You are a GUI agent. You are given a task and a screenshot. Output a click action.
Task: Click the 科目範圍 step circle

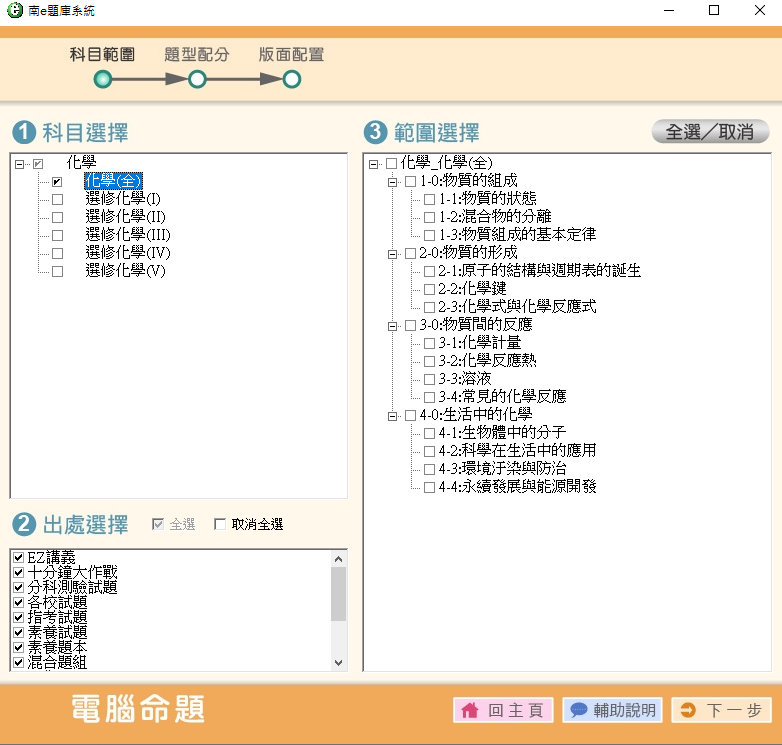pos(103,79)
